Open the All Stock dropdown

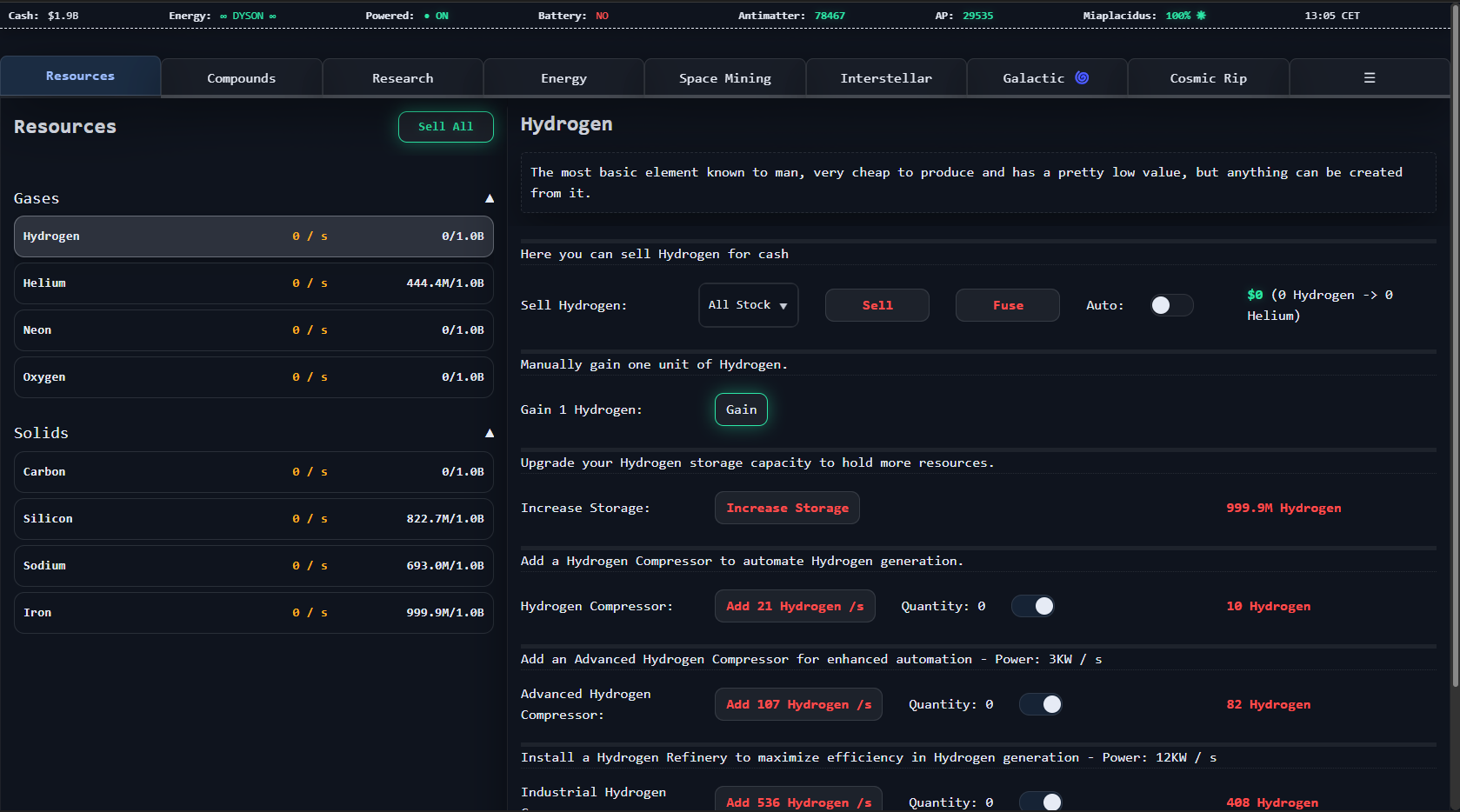748,305
